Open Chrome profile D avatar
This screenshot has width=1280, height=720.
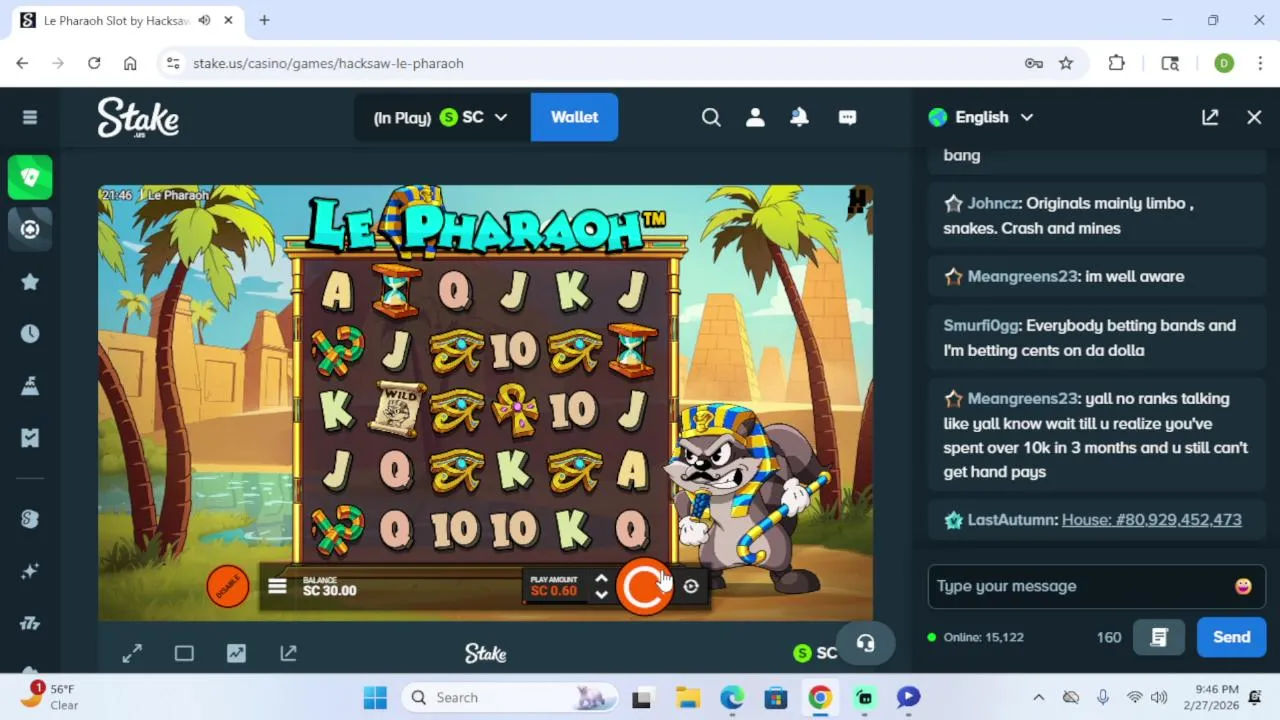point(1224,63)
